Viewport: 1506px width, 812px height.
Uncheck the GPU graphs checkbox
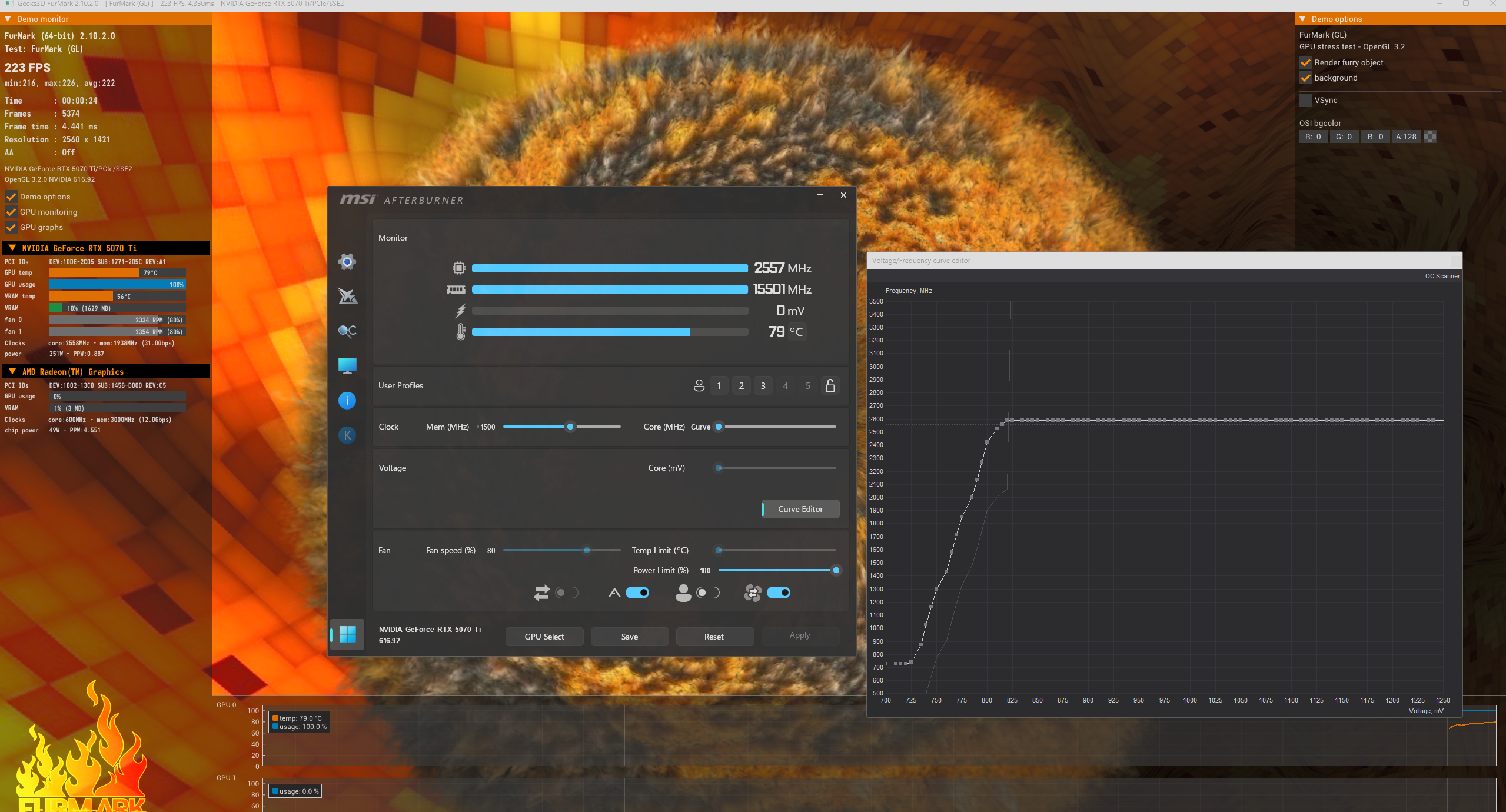[11, 227]
